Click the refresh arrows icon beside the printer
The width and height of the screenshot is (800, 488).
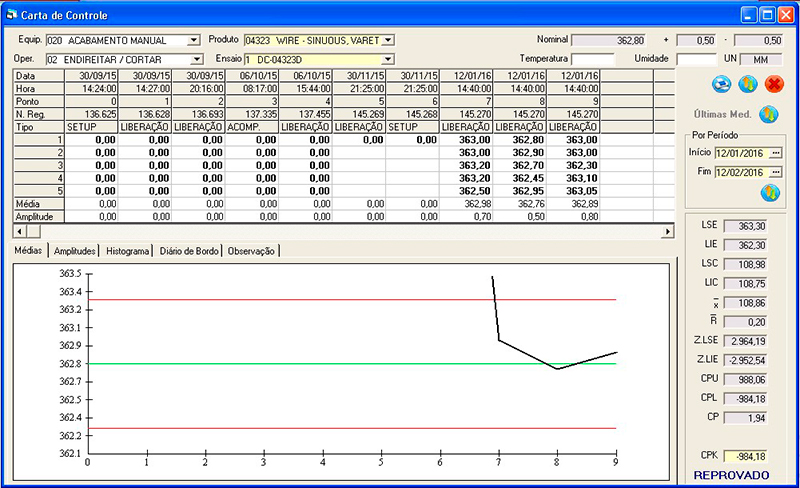pos(747,84)
